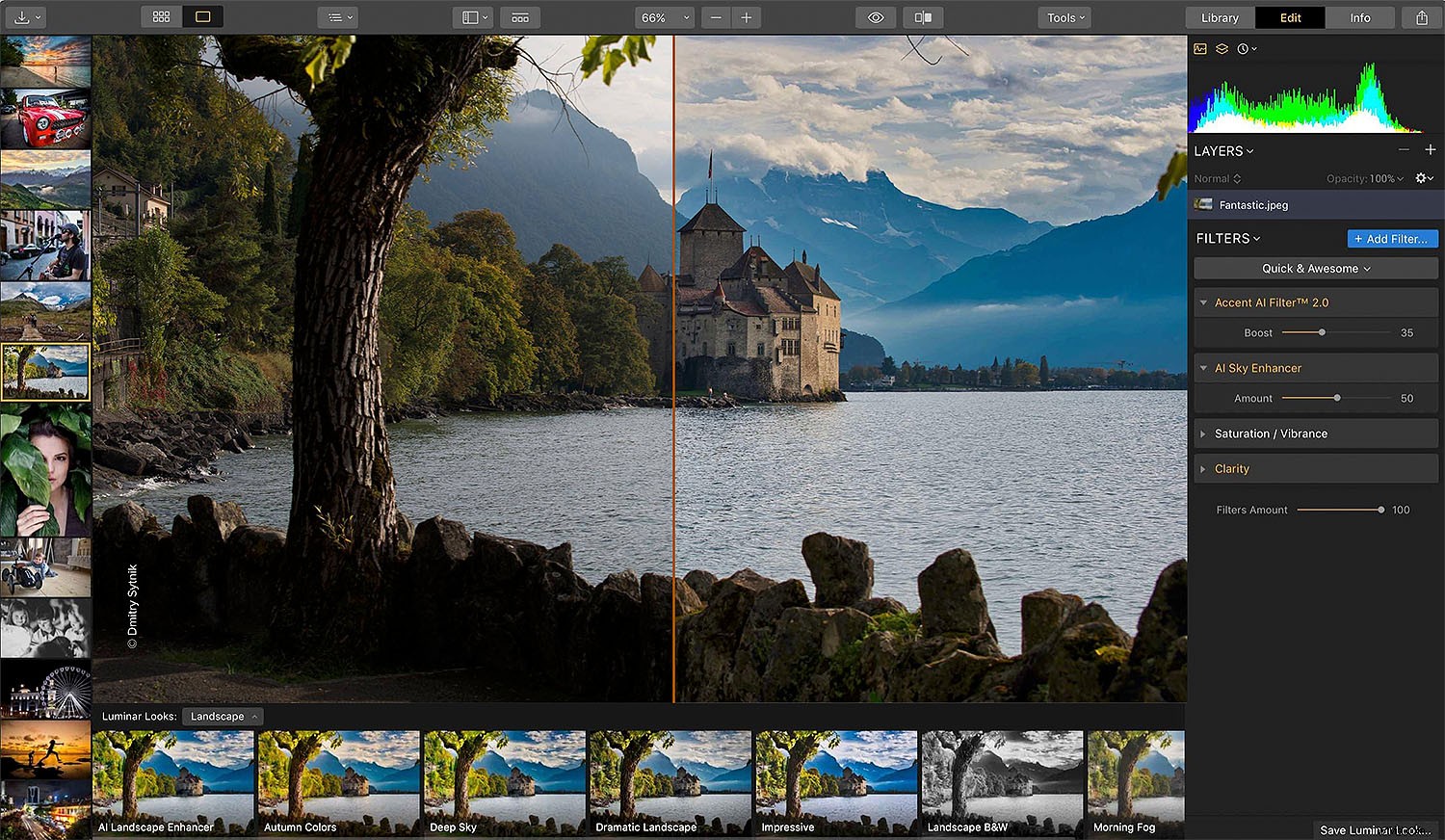Switch to the Library tab
Viewport: 1445px width, 840px height.
[x=1219, y=17]
